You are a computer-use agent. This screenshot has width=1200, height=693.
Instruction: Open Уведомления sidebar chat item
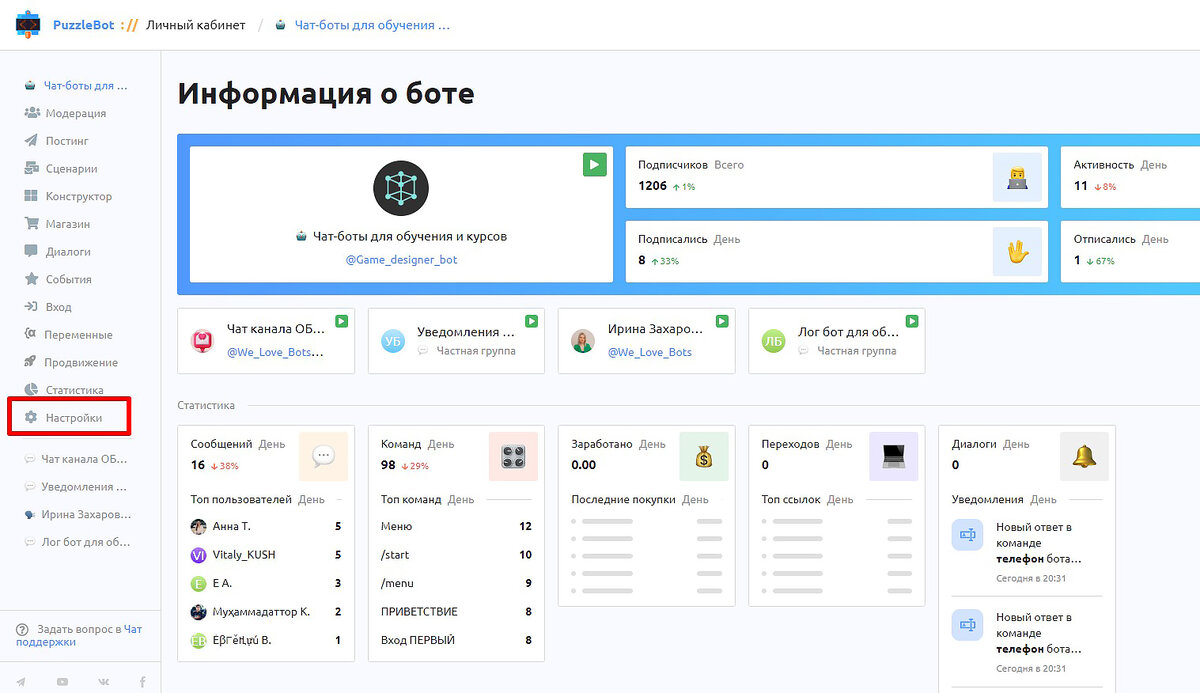coord(76,487)
